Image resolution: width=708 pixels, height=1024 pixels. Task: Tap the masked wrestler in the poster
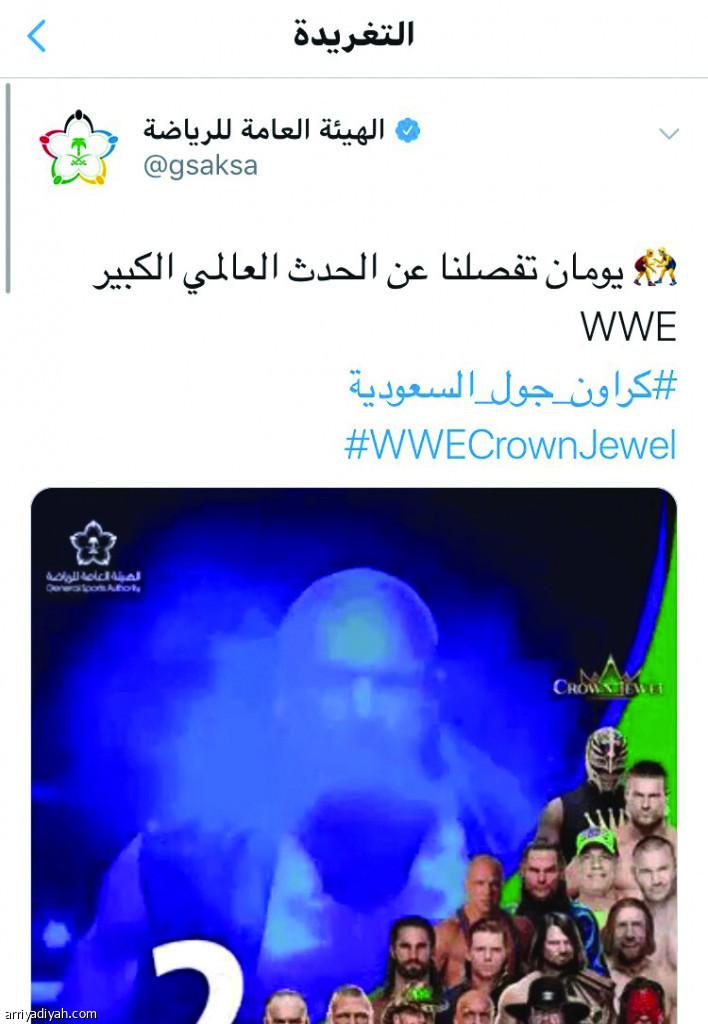tap(605, 761)
